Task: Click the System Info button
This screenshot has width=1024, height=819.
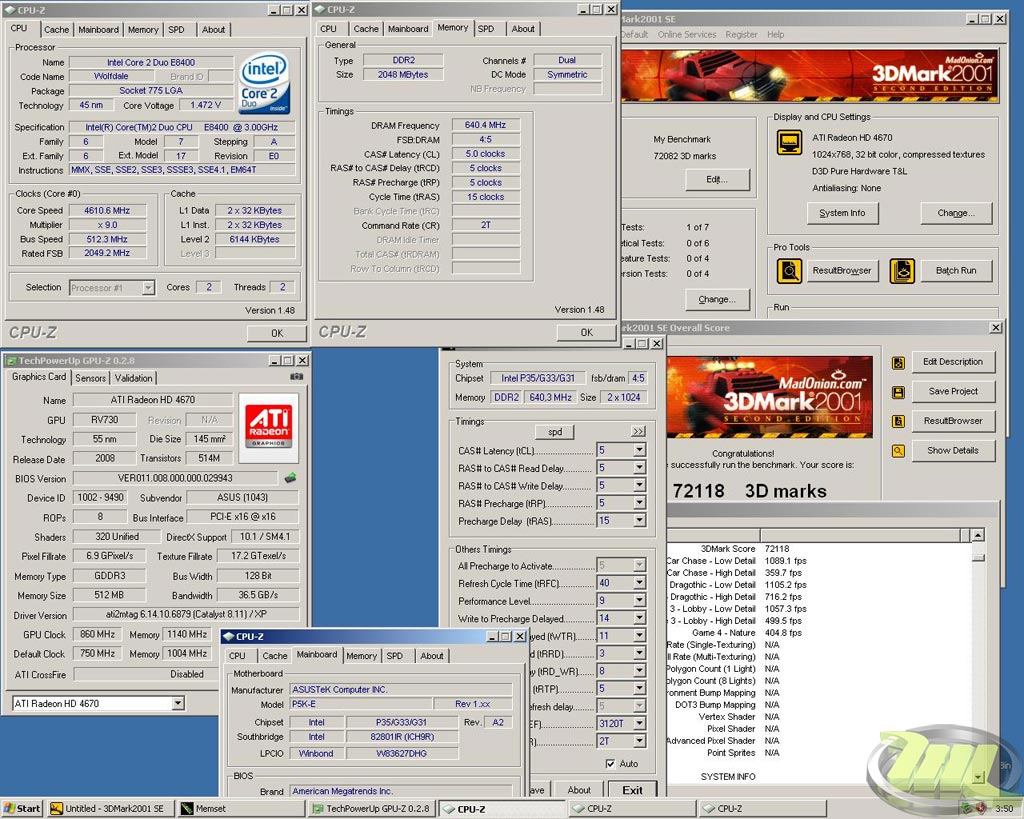Action: coord(842,213)
